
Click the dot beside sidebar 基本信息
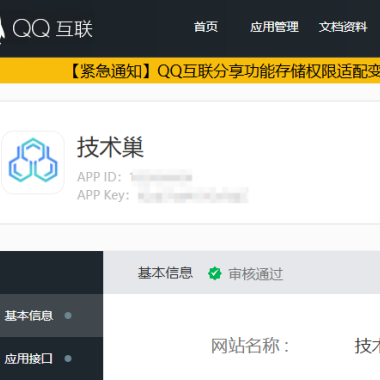tap(68, 315)
